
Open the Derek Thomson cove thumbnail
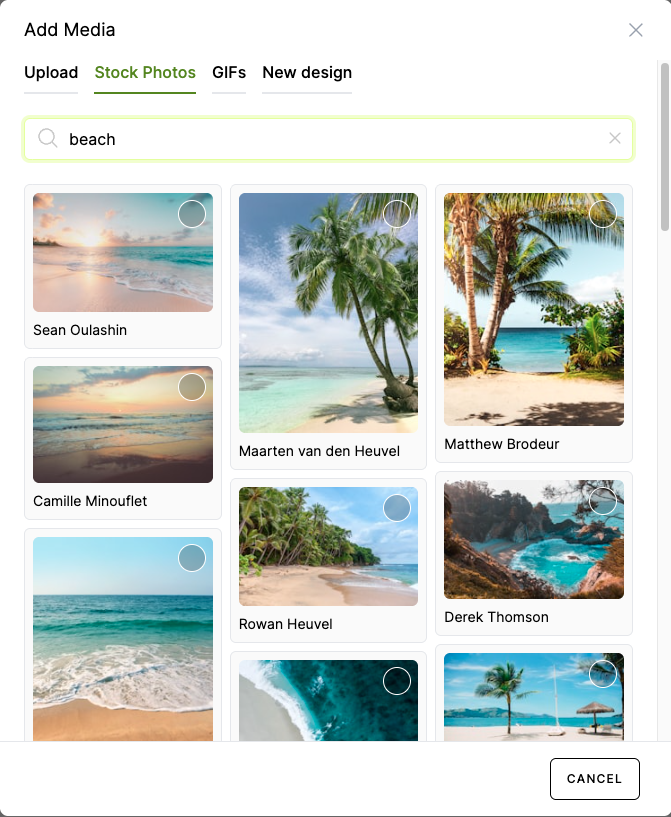pos(533,539)
